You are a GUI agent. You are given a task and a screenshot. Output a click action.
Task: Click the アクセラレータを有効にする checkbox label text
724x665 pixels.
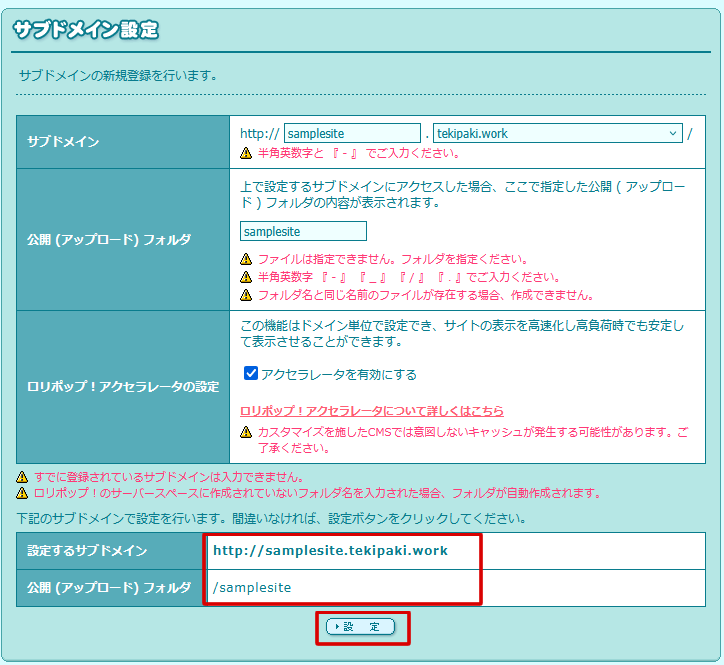[338, 375]
